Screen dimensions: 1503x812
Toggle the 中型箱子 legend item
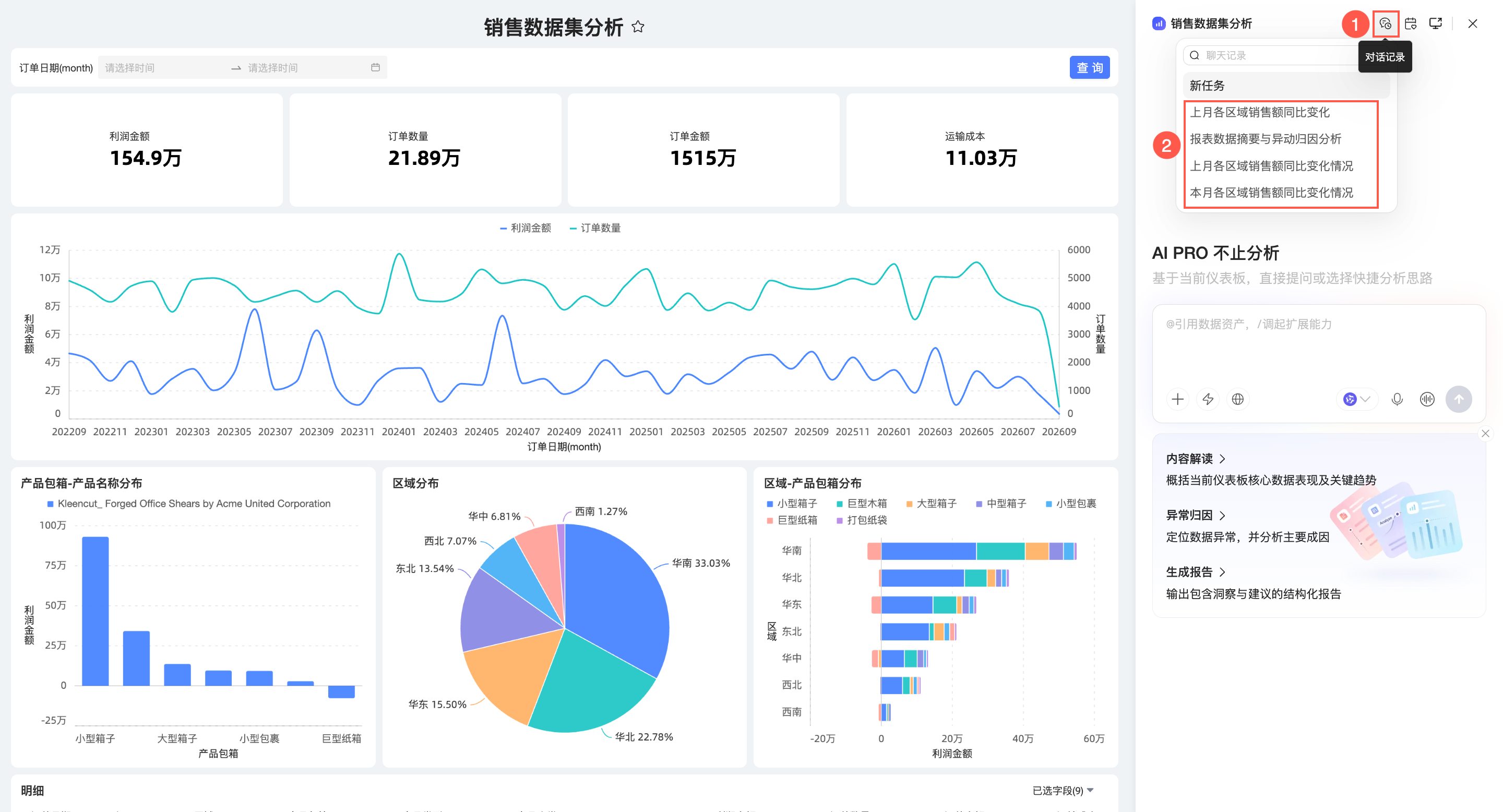1001,504
